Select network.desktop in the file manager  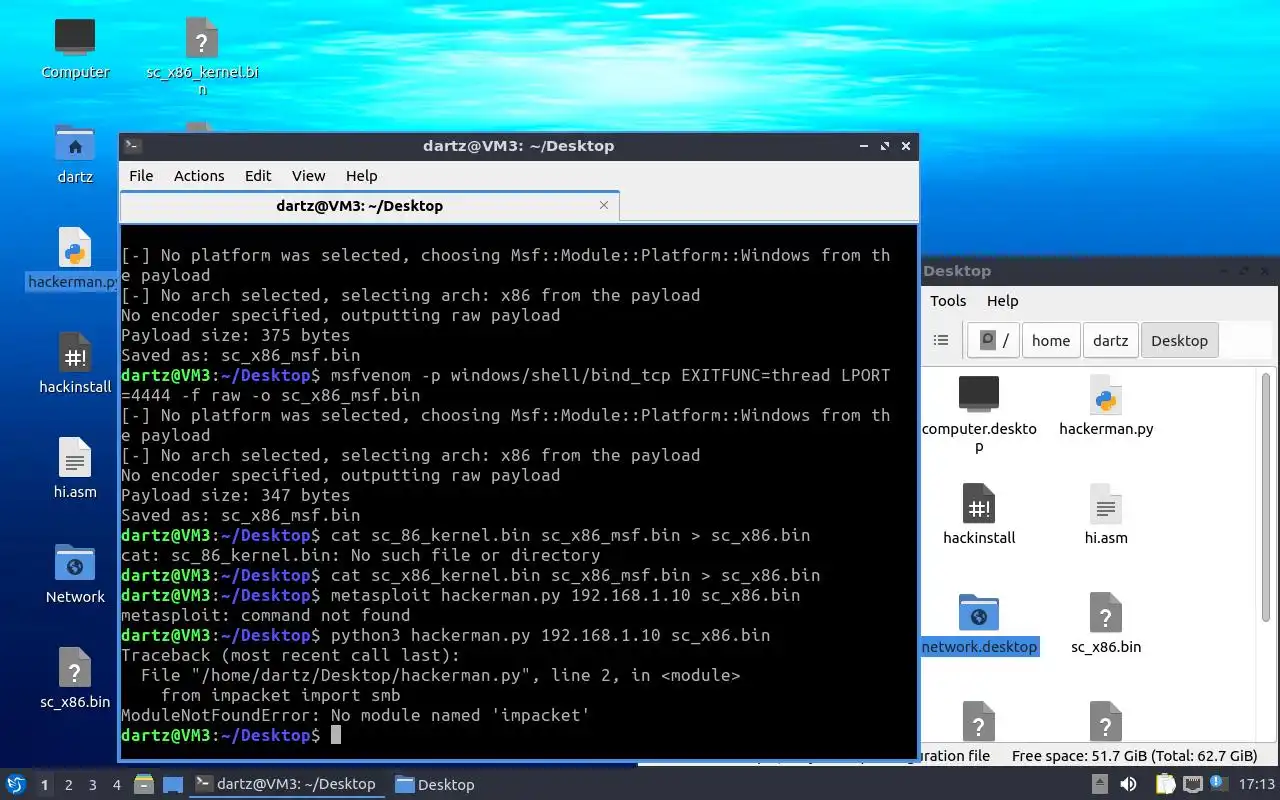[x=979, y=624]
